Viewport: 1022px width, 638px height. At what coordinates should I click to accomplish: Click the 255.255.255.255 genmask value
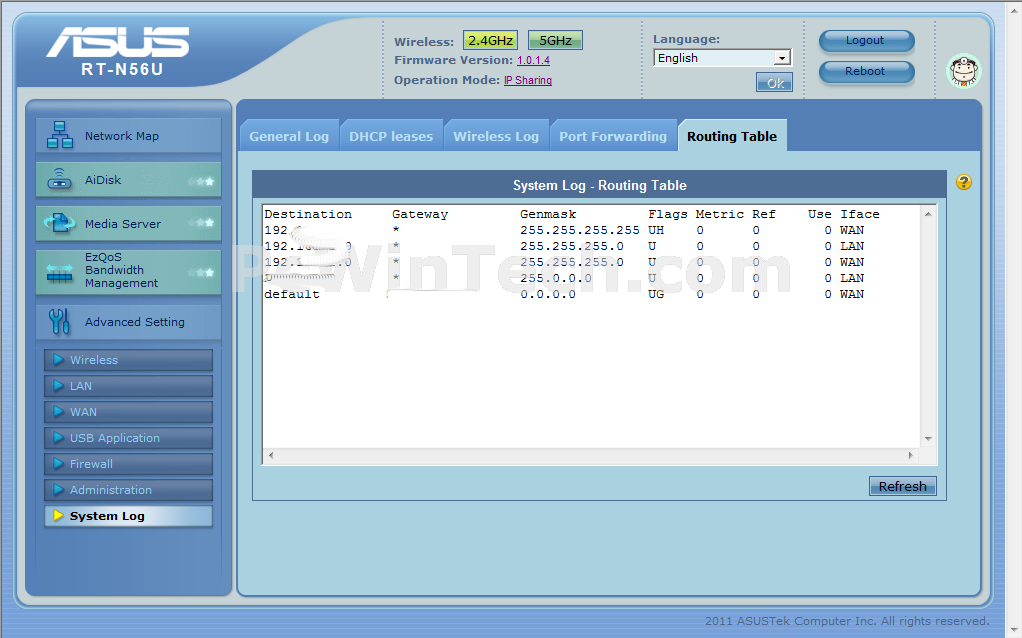[579, 230]
